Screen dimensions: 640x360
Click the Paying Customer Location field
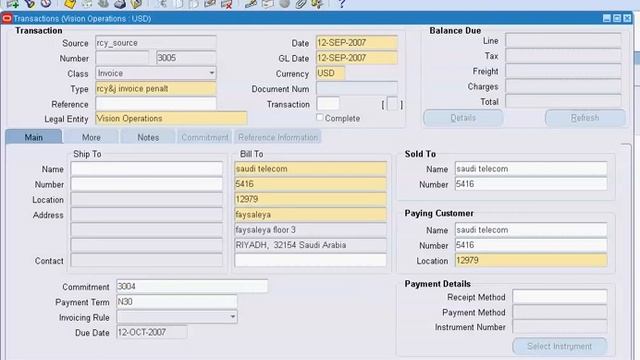531,260
